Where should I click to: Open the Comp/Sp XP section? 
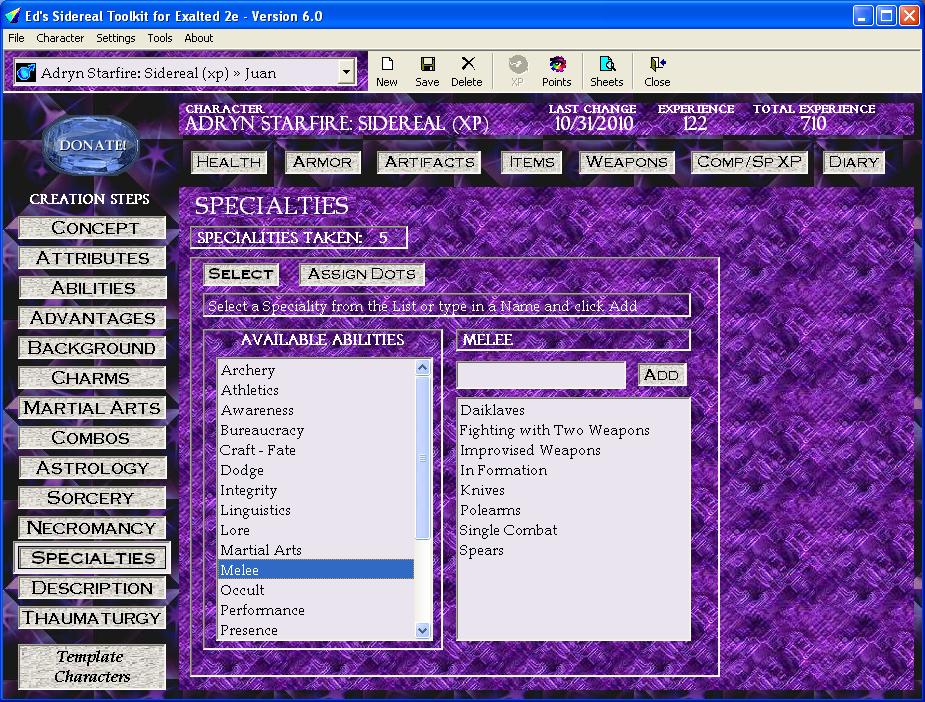click(x=749, y=162)
